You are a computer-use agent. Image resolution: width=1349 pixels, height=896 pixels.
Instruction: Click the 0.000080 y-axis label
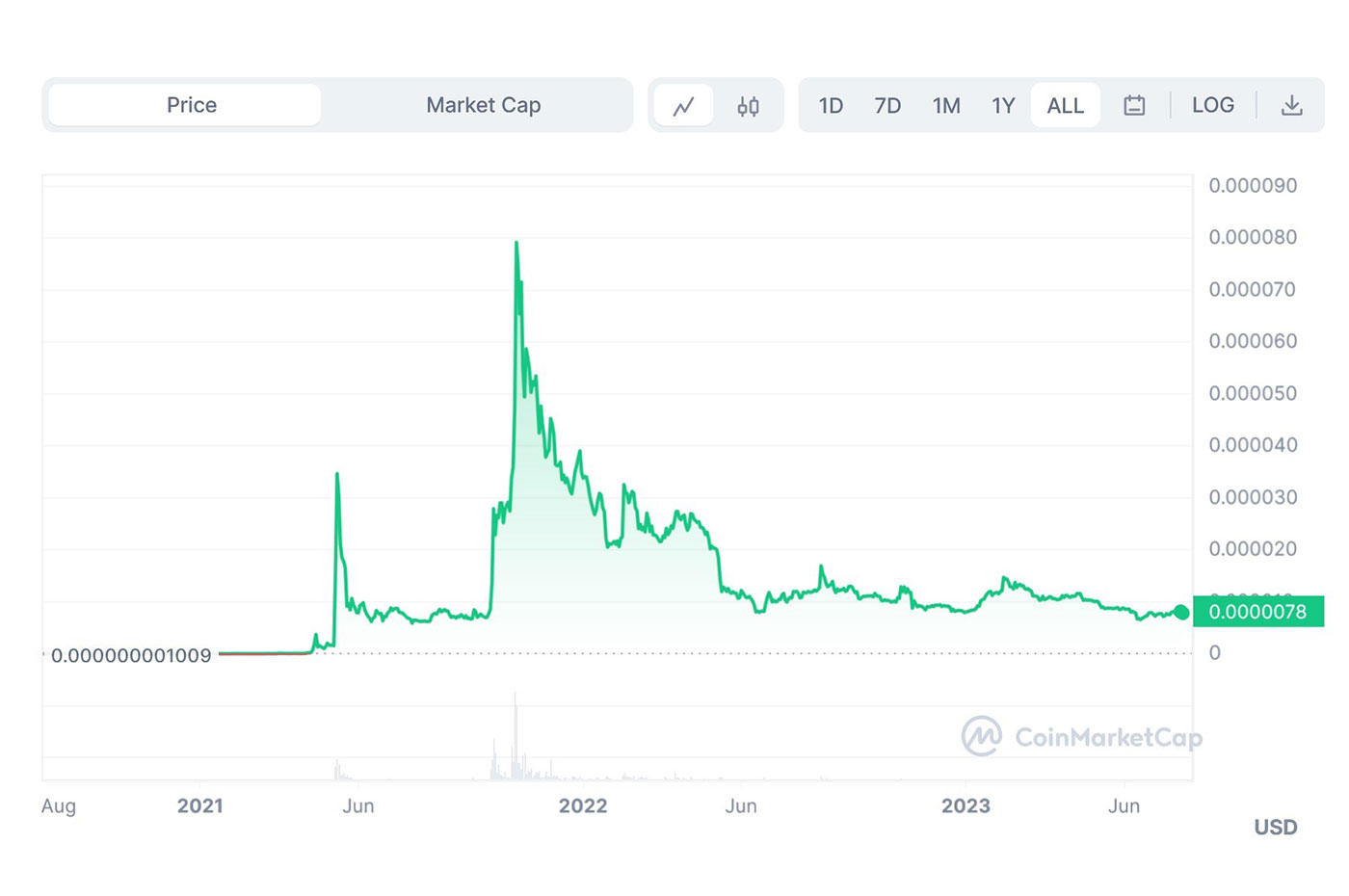point(1253,237)
